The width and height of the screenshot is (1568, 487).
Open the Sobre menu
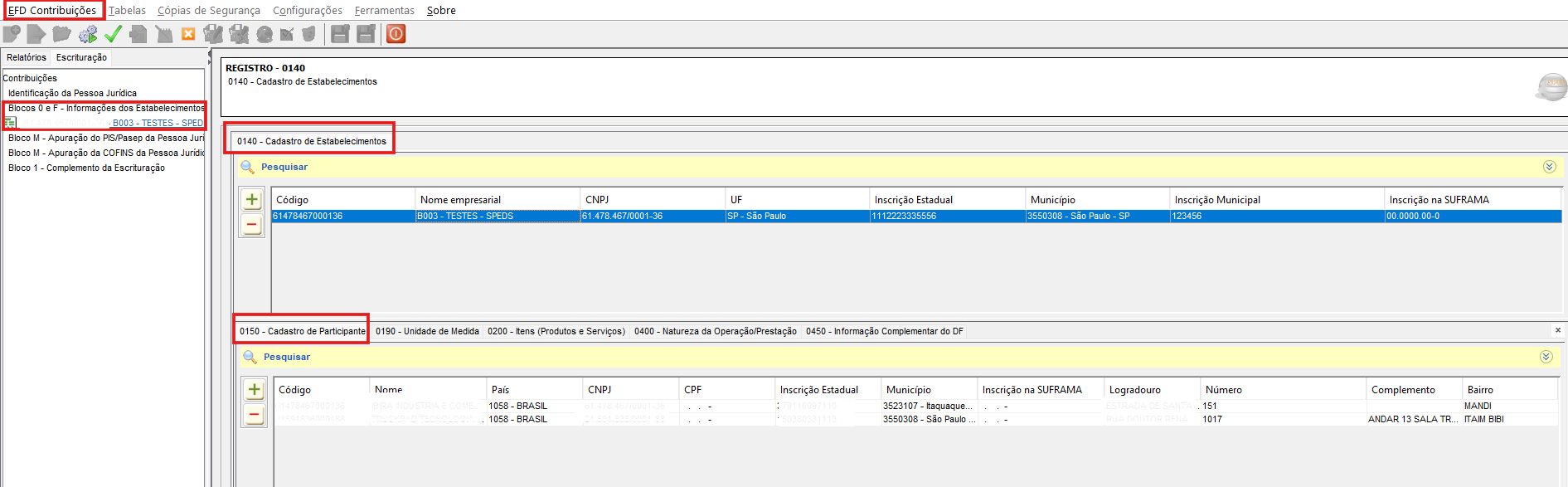pyautogui.click(x=441, y=10)
